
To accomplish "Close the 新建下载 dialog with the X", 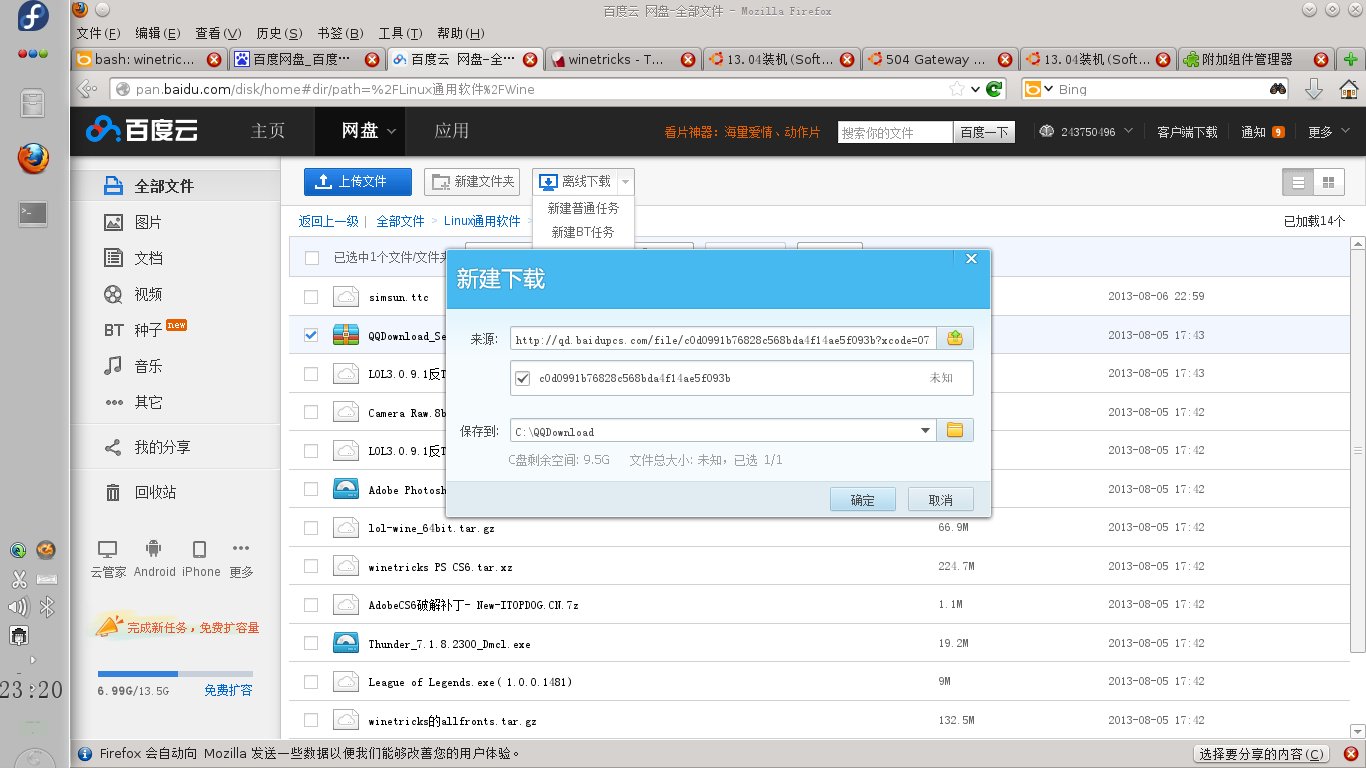I will [x=970, y=259].
